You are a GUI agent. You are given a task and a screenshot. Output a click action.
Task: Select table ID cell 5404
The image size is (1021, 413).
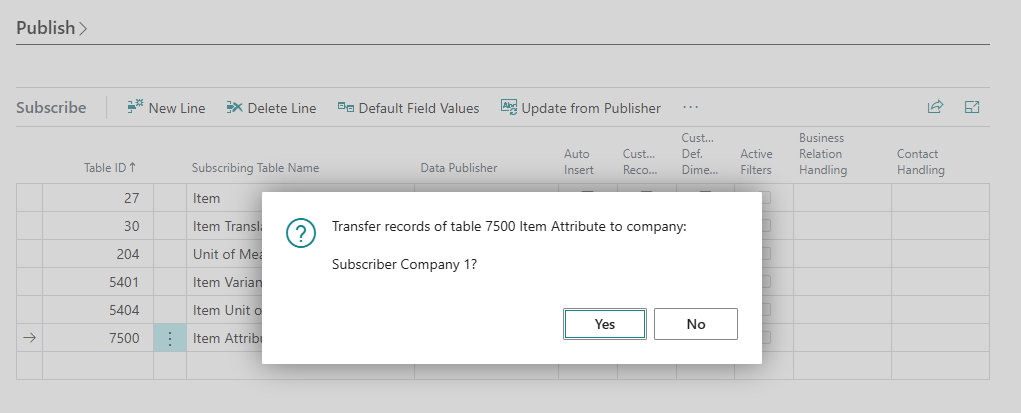[x=98, y=310]
